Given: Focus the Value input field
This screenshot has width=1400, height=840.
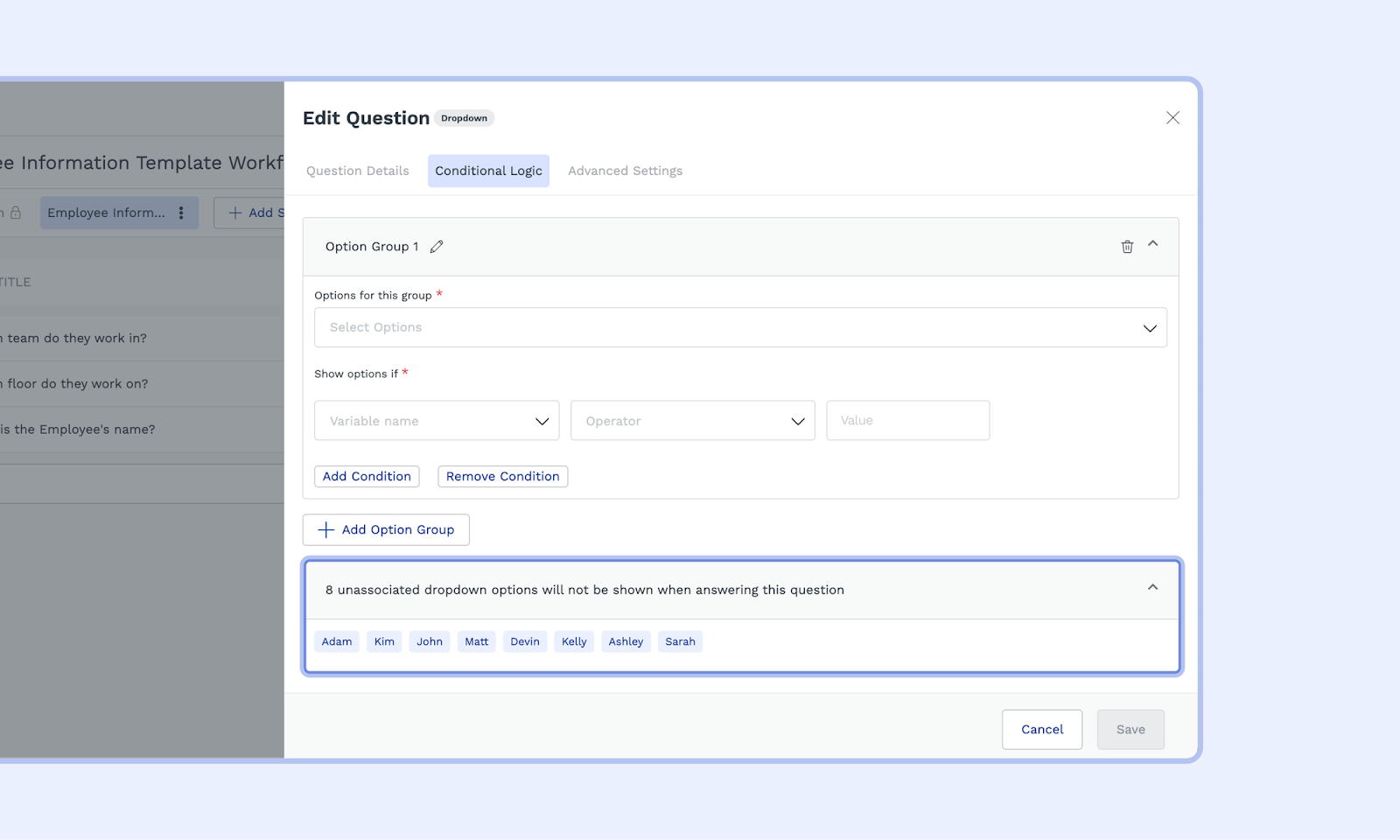Looking at the screenshot, I should point(907,421).
